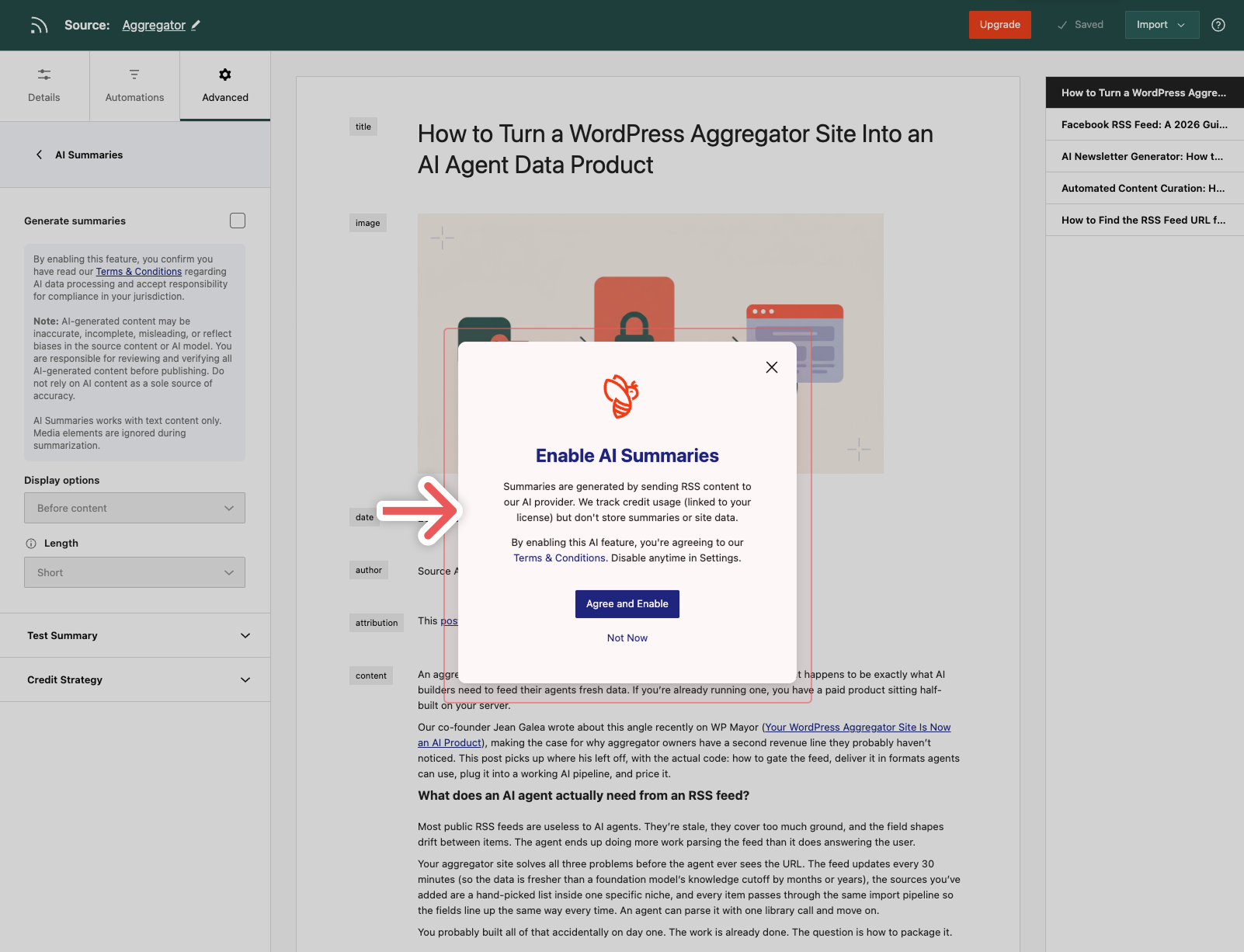Image resolution: width=1244 pixels, height=952 pixels.
Task: Click the 'author' field label
Action: 369,570
